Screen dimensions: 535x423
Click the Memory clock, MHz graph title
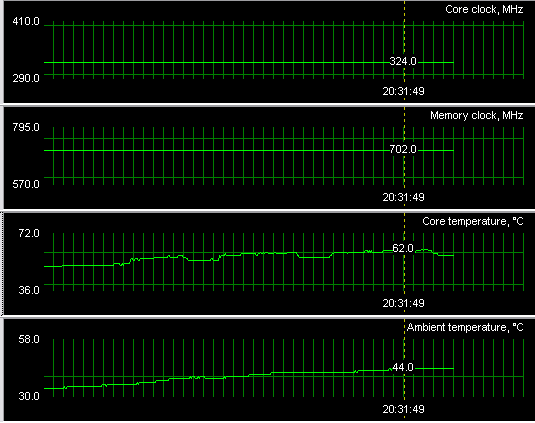(x=476, y=116)
